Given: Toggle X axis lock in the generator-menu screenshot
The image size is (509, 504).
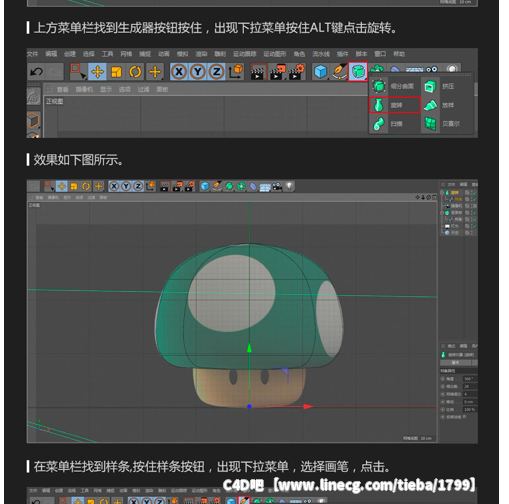Looking at the screenshot, I should point(179,72).
